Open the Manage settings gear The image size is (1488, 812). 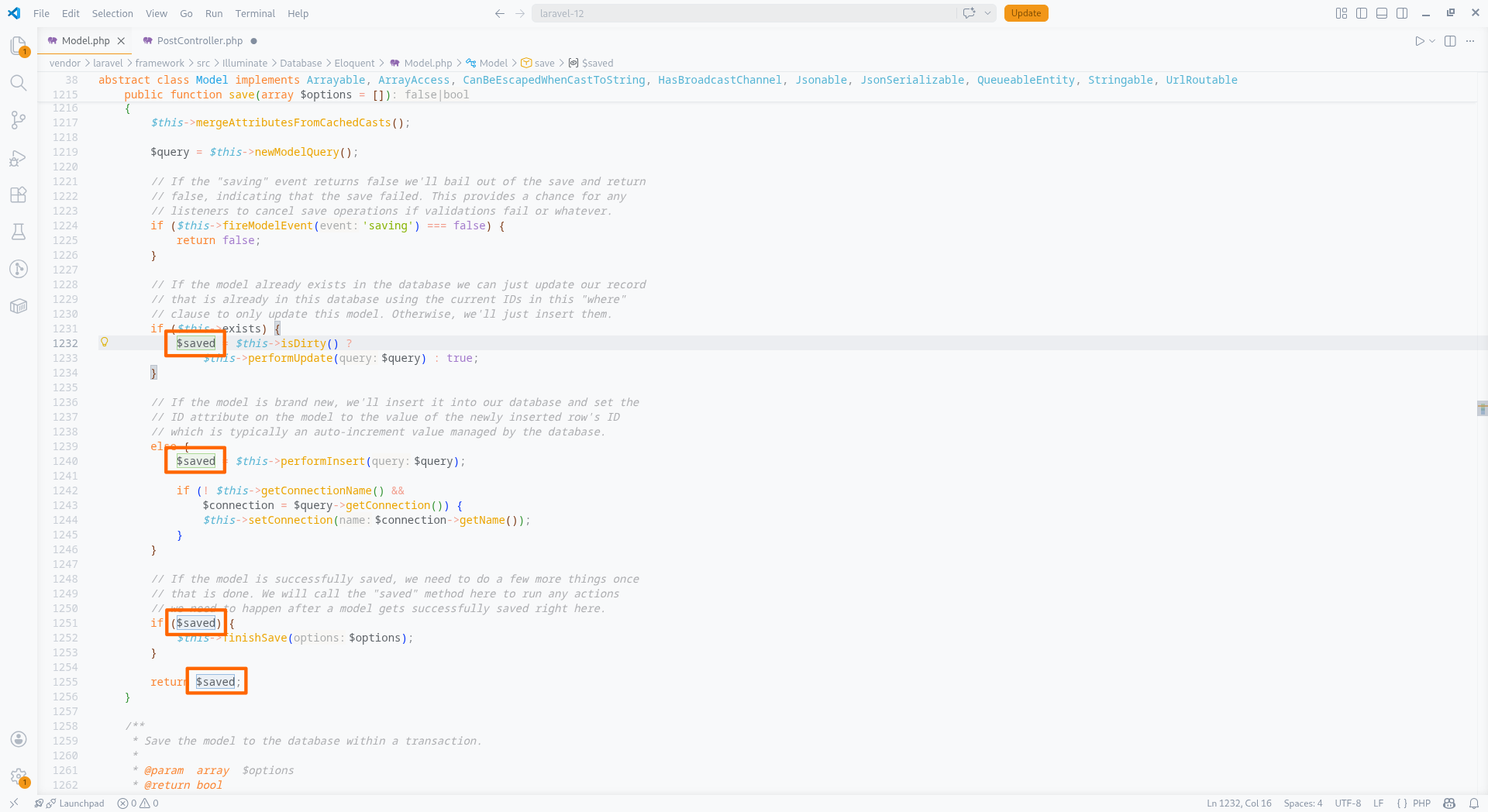pyautogui.click(x=19, y=776)
